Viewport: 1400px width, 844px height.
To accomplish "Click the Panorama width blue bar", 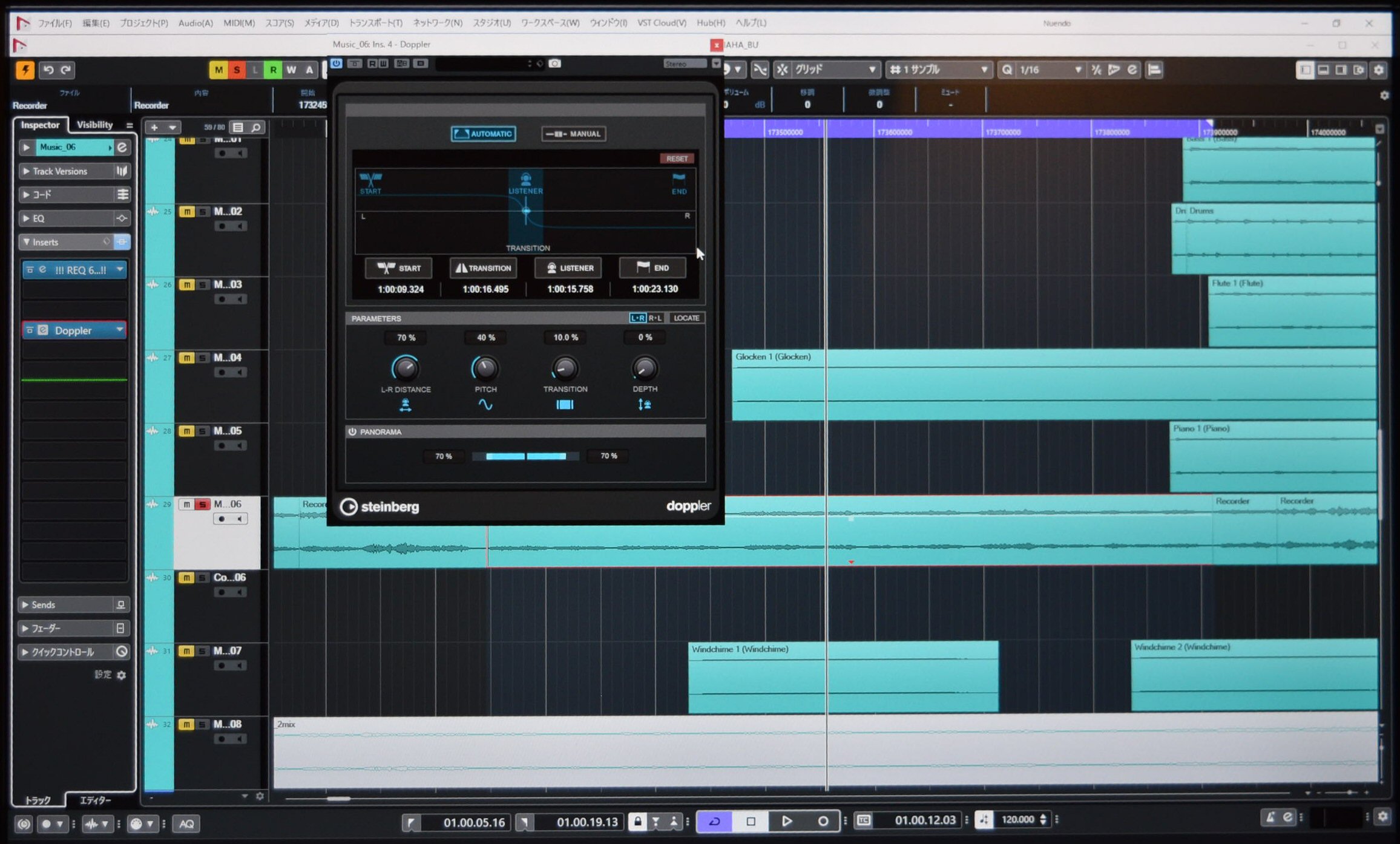I will pyautogui.click(x=525, y=456).
